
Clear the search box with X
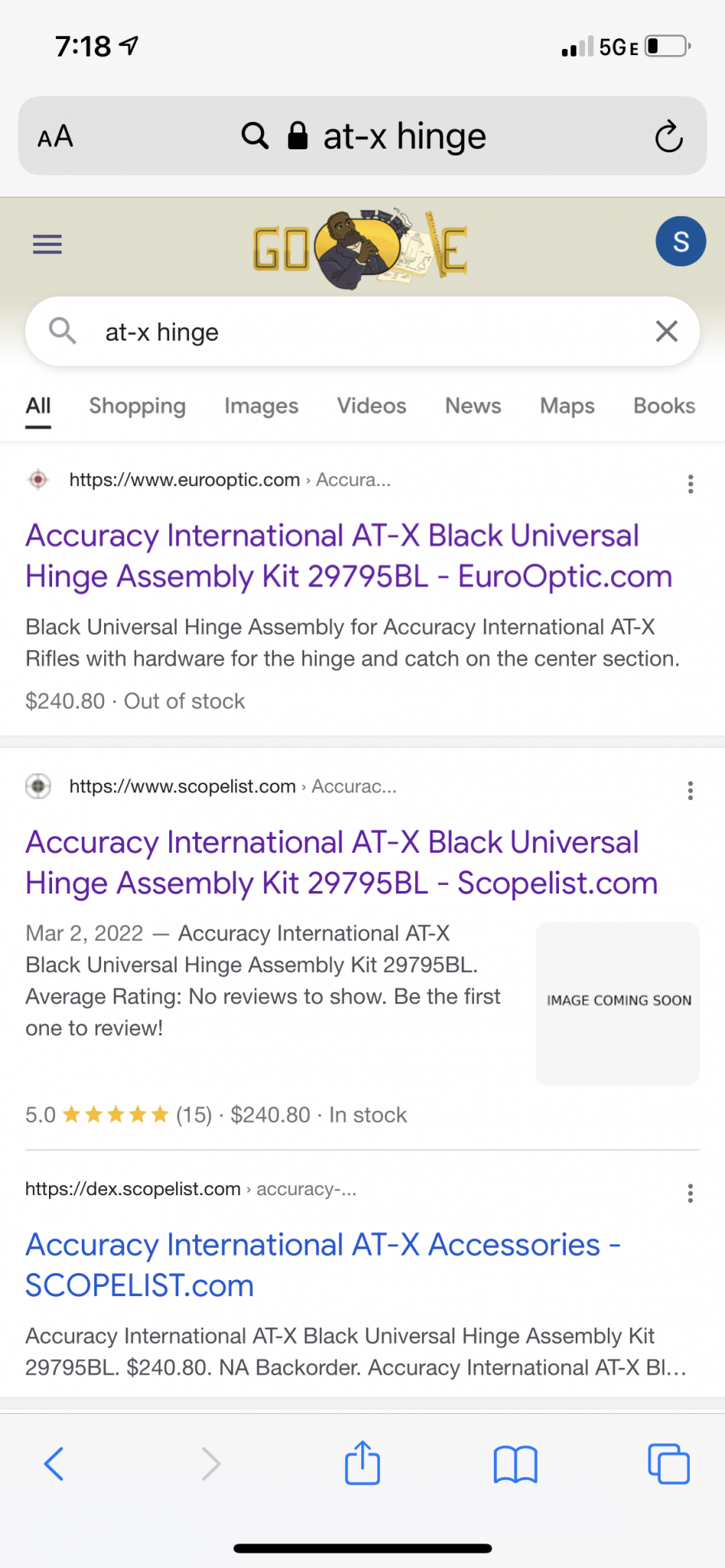[666, 332]
